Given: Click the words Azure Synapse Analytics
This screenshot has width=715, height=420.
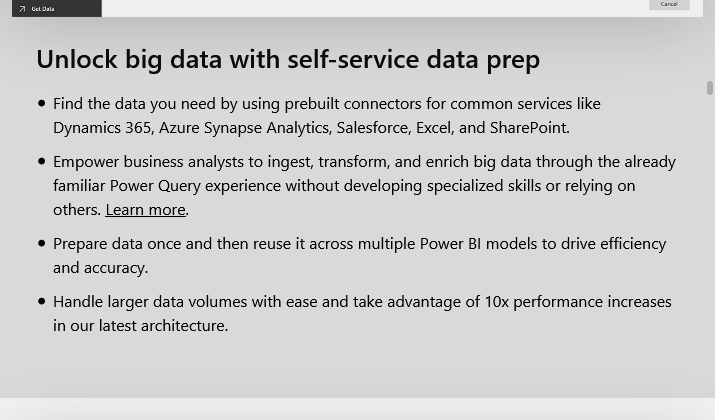Looking at the screenshot, I should 244,128.
